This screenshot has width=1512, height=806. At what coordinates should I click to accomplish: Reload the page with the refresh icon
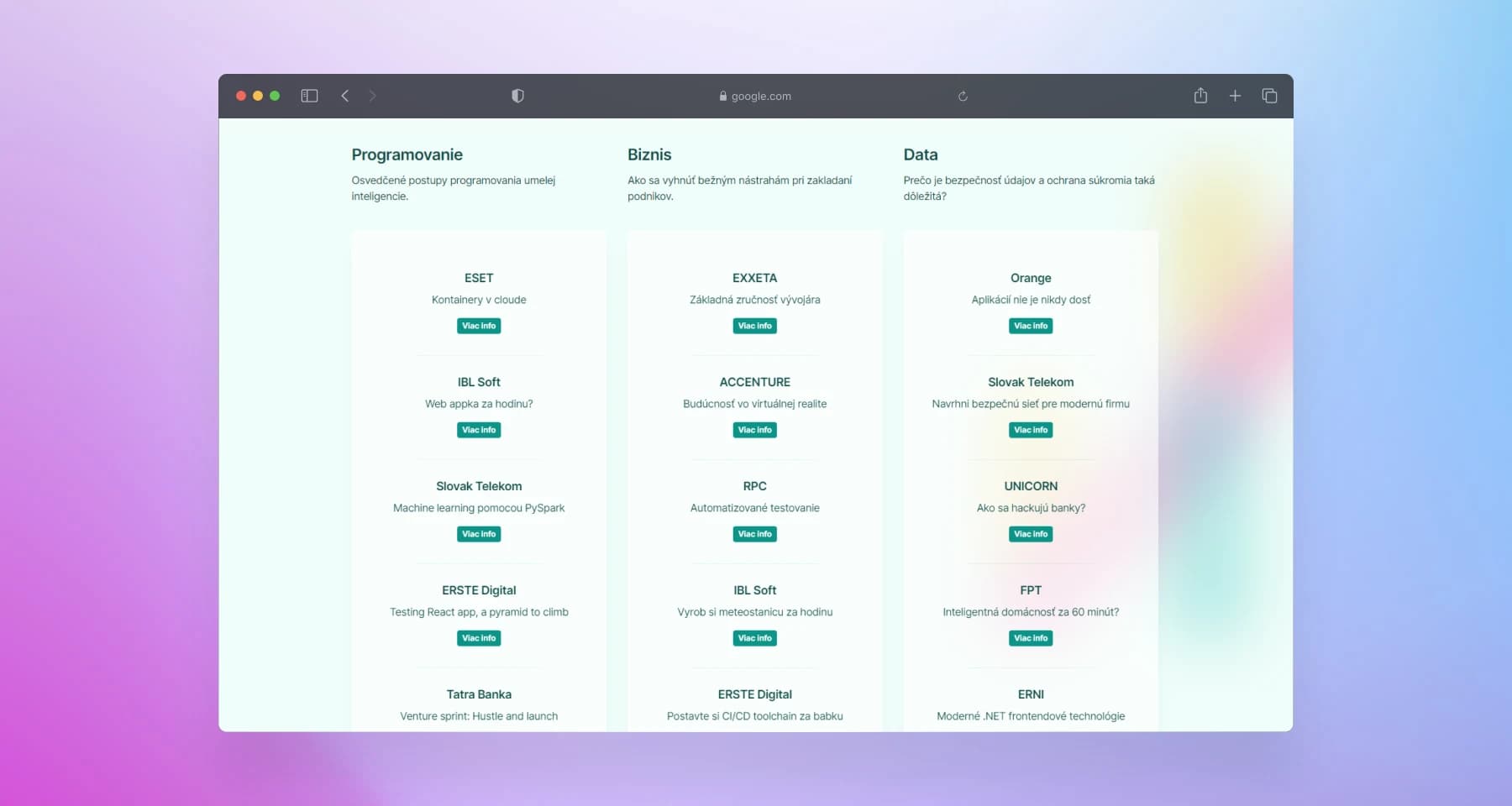pyautogui.click(x=963, y=96)
